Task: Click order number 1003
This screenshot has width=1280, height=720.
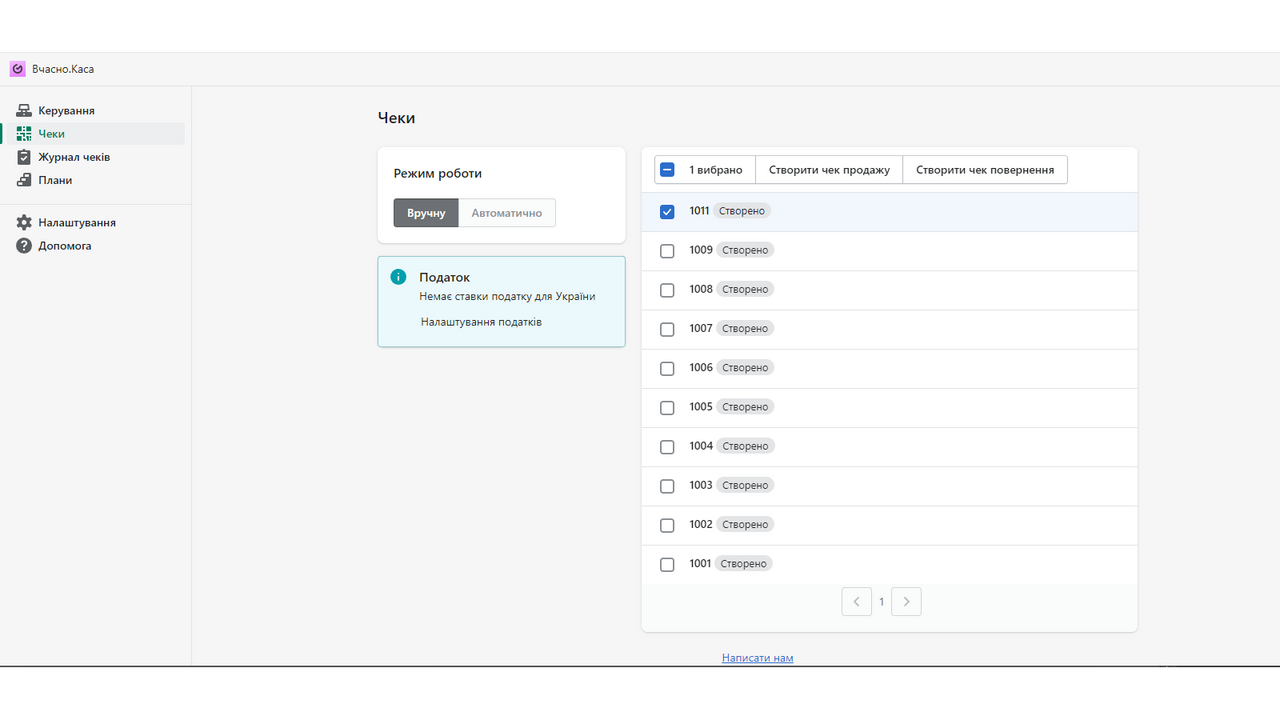Action: coord(700,485)
